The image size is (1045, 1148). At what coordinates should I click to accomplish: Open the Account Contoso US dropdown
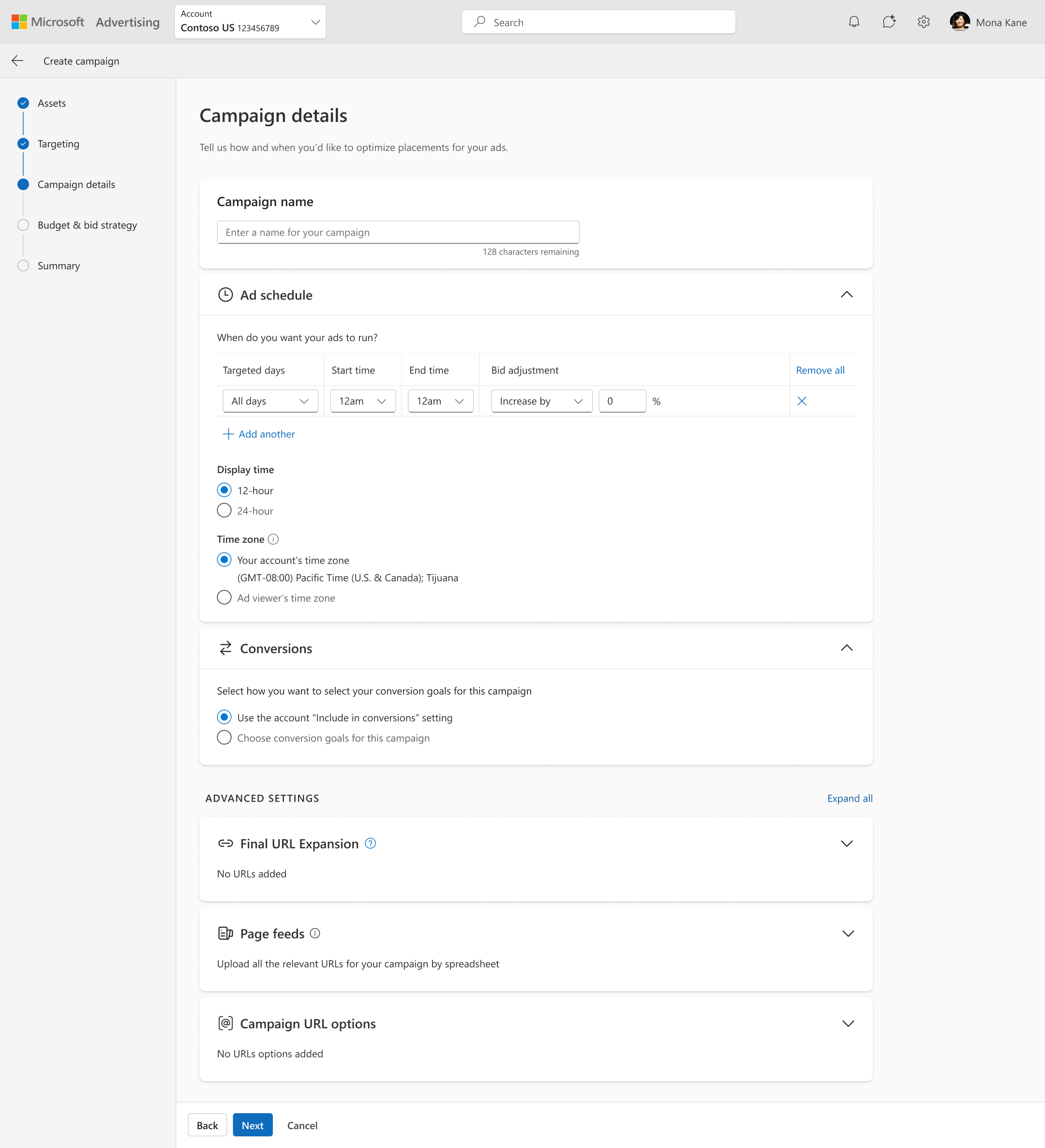[250, 22]
